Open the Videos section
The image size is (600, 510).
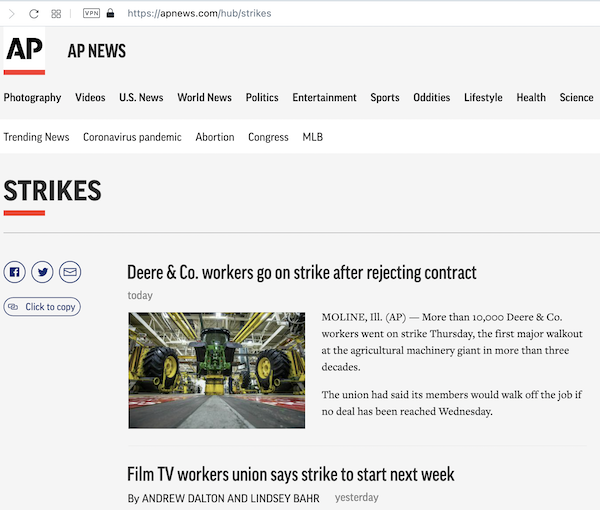90,98
